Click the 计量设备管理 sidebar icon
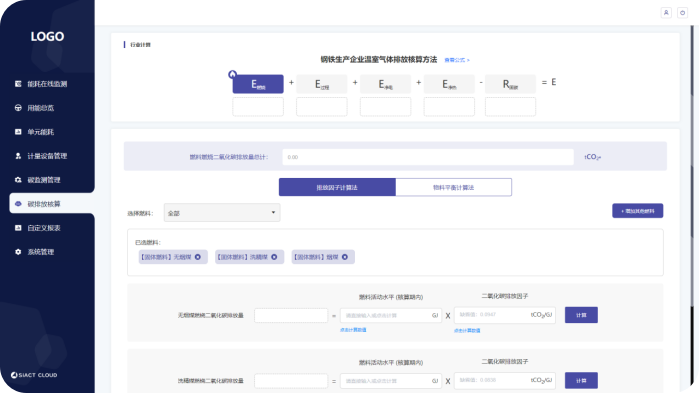 (x=18, y=156)
